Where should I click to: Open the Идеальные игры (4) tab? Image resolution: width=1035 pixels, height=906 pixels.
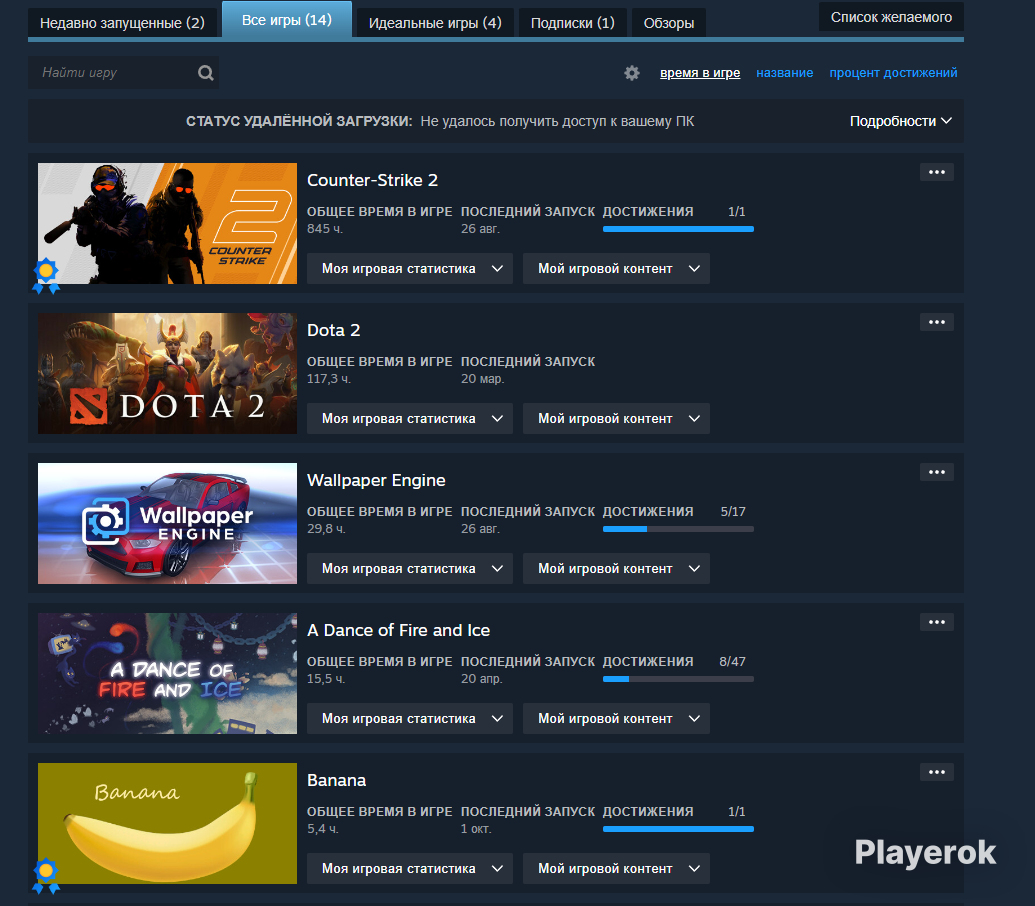pyautogui.click(x=435, y=23)
